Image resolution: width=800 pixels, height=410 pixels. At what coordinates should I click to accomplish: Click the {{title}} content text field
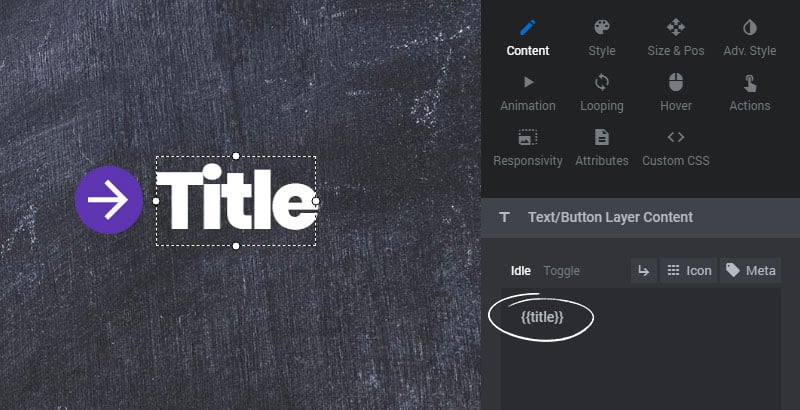pyautogui.click(x=641, y=349)
